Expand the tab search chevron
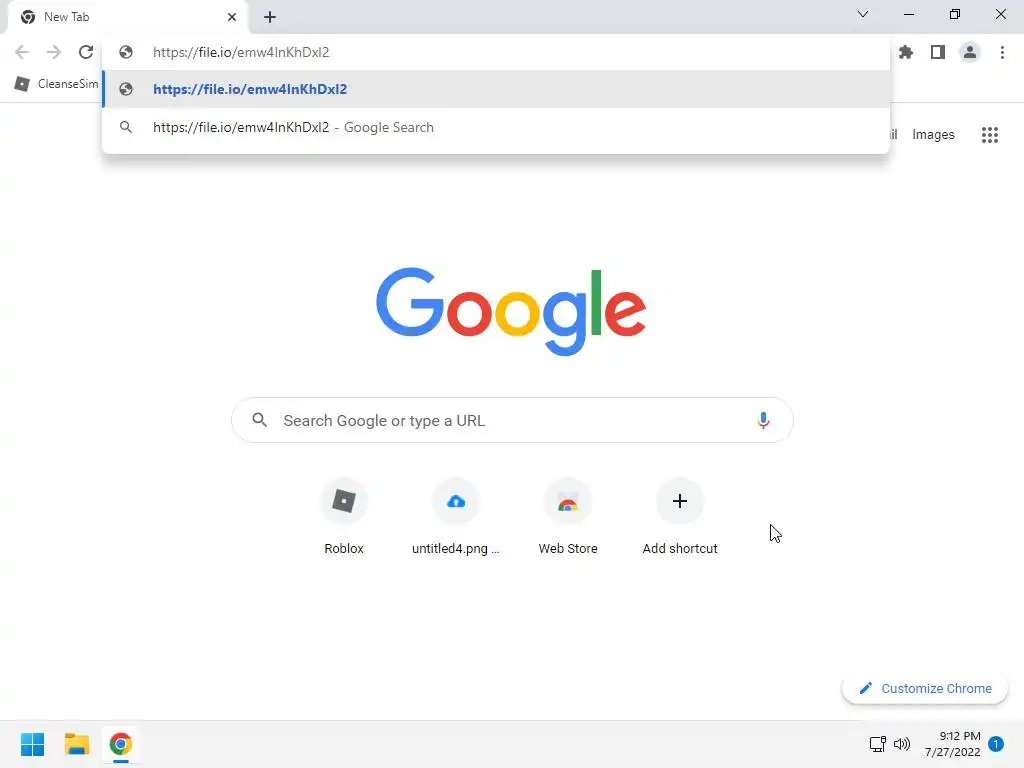1024x768 pixels. coord(863,14)
